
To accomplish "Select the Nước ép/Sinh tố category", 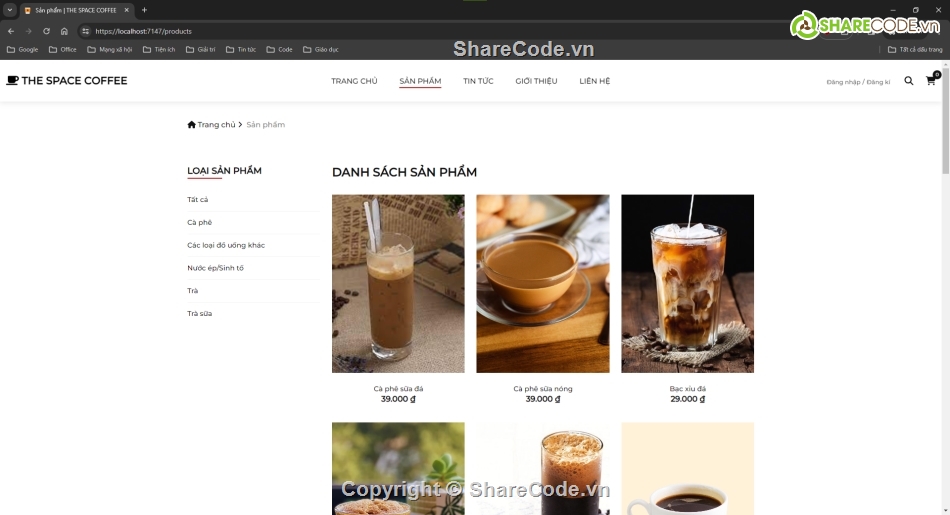I will tap(215, 268).
